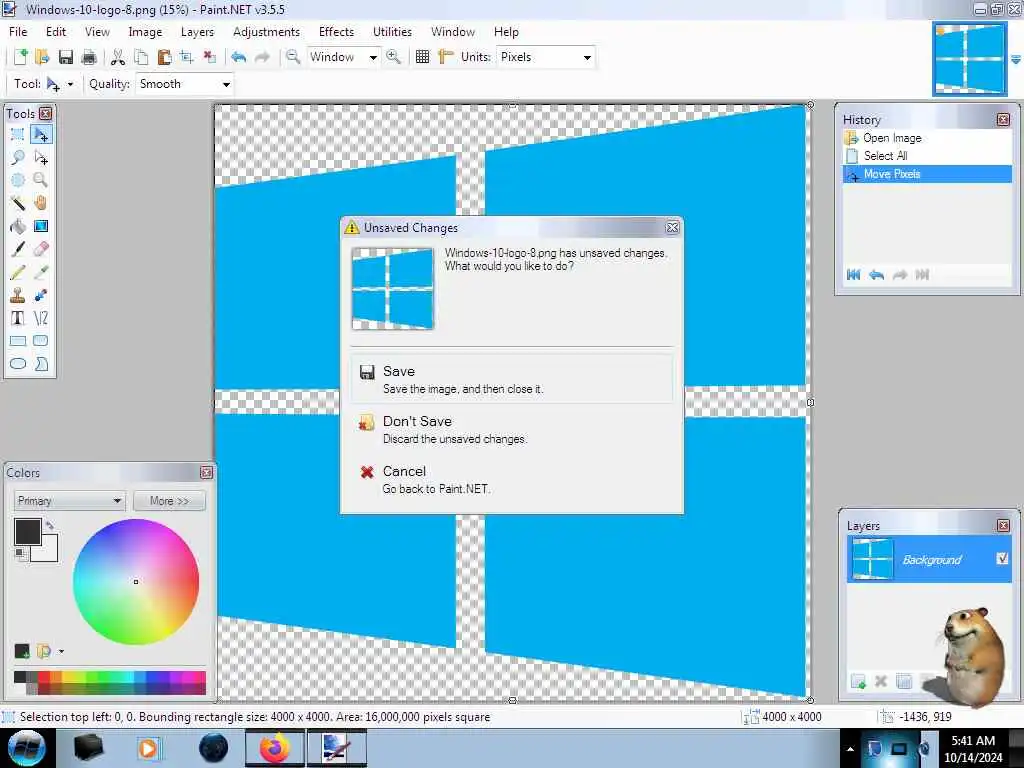The image size is (1024, 768).
Task: Select the Paintbrush tool
Action: tap(18, 249)
